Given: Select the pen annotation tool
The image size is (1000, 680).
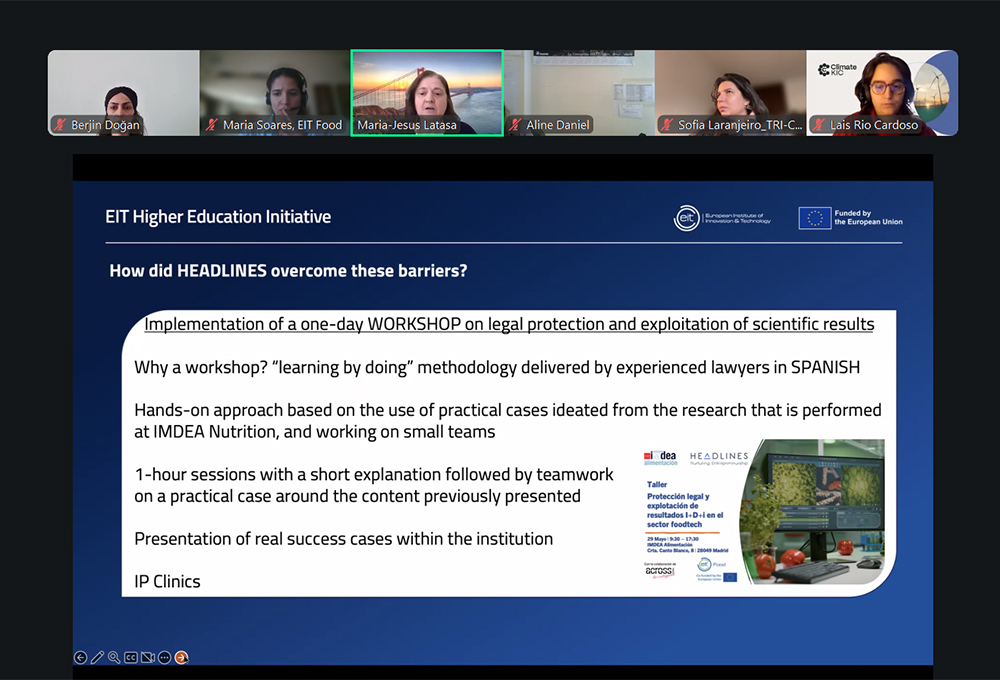Looking at the screenshot, I should [x=97, y=657].
